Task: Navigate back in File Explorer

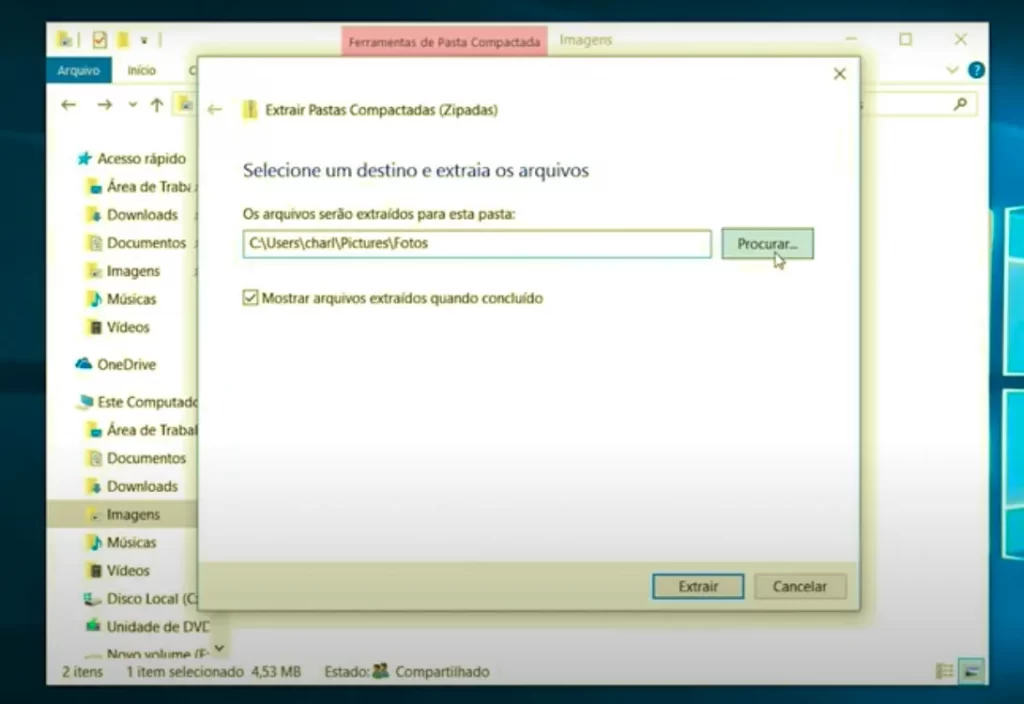Action: coord(69,104)
